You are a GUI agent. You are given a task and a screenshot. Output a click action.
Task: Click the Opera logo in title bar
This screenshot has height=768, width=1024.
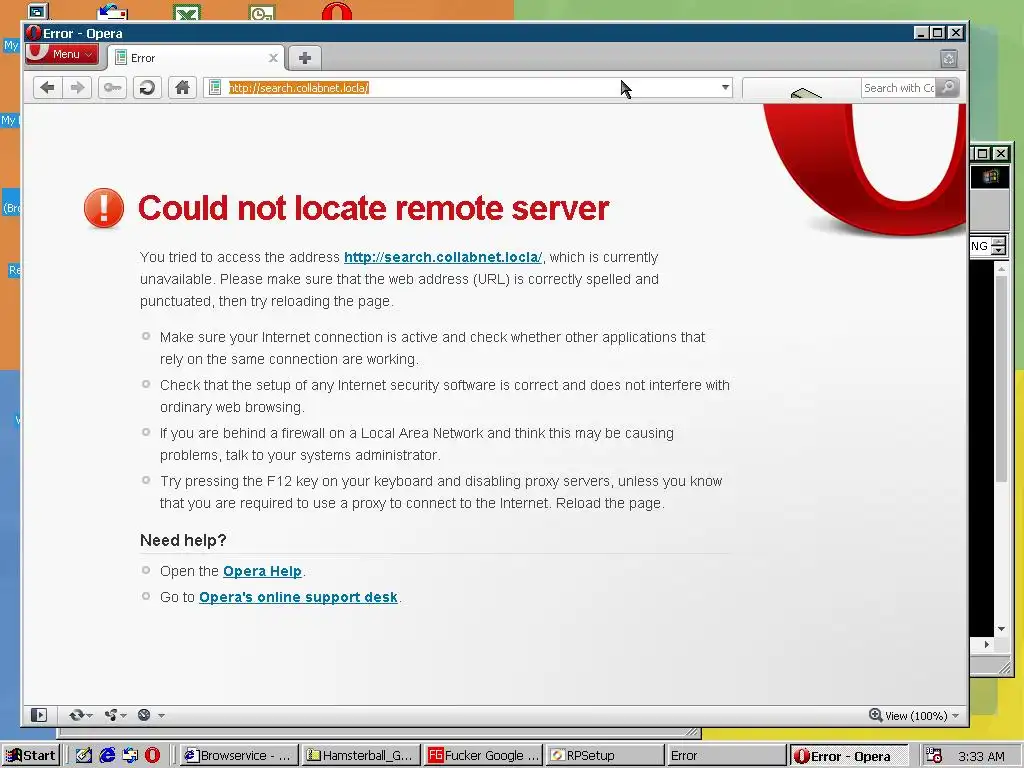33,33
